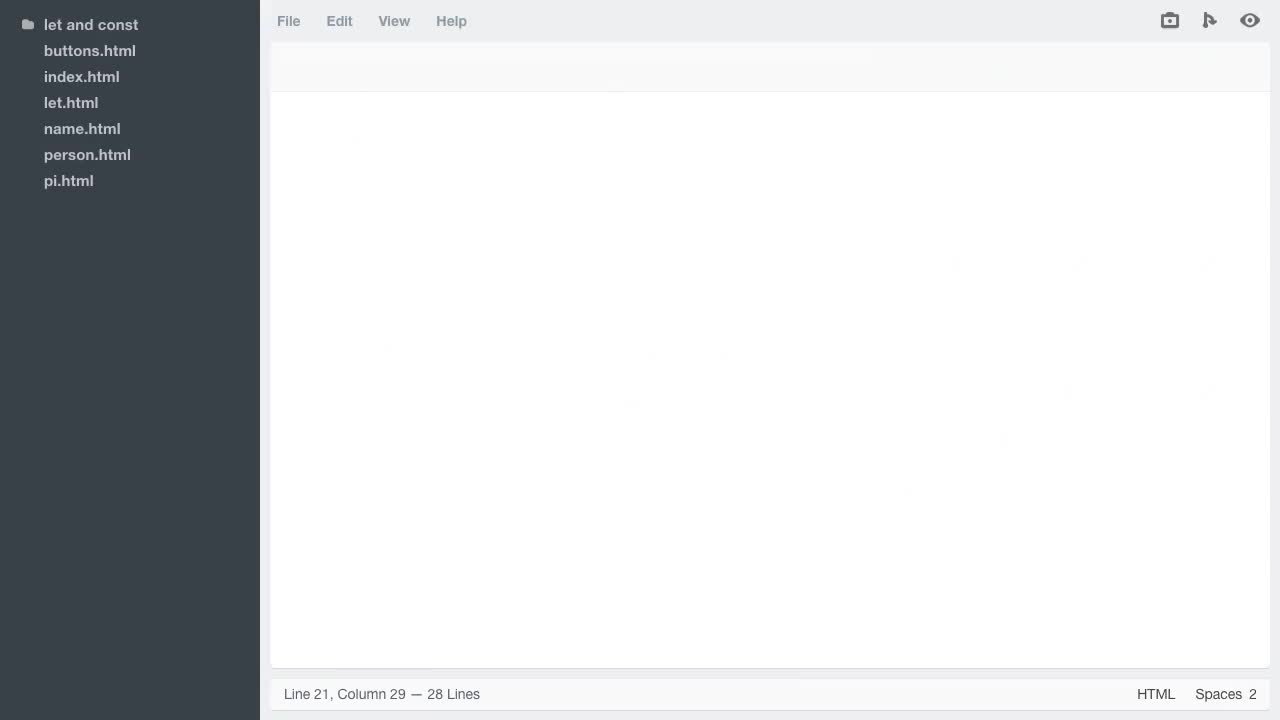The height and width of the screenshot is (720, 1280).
Task: Click the HTML mode indicator
Action: [1156, 694]
